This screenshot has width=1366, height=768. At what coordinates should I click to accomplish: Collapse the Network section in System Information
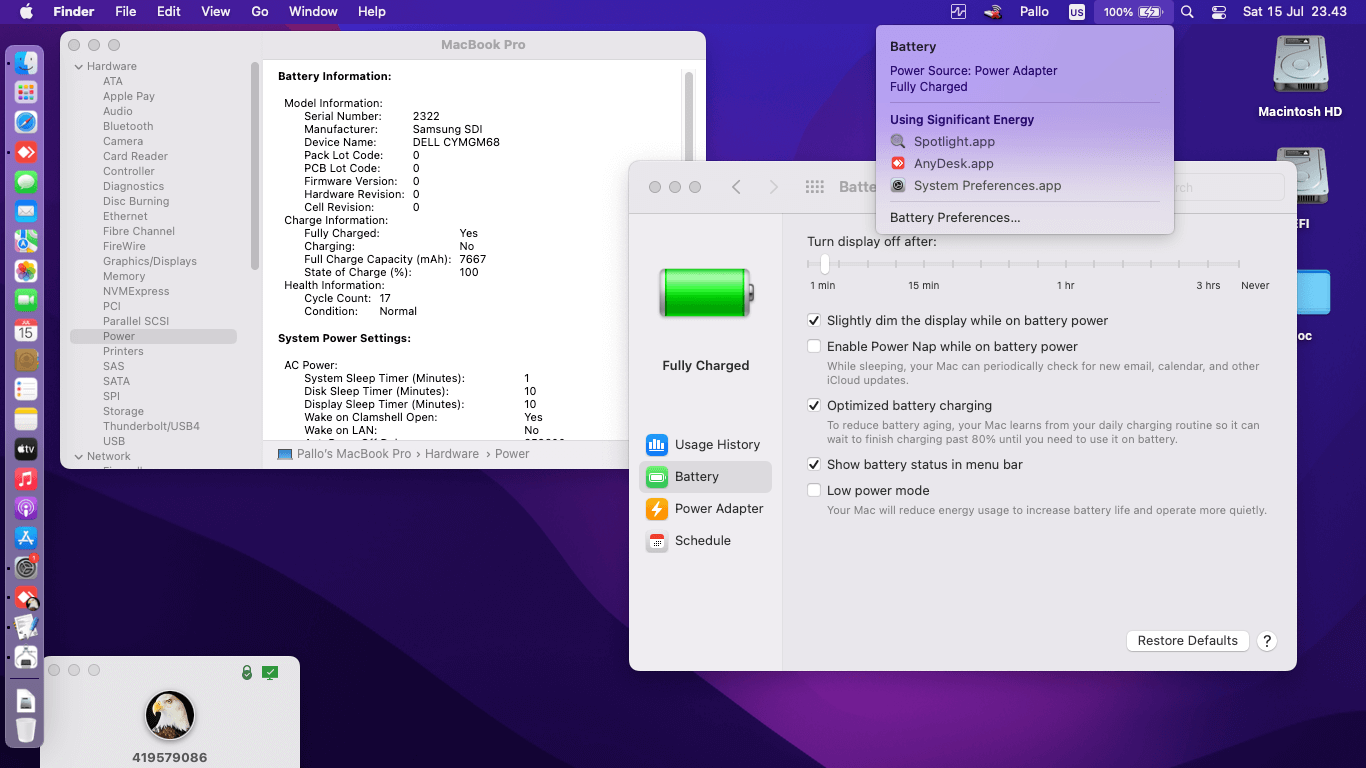click(78, 457)
